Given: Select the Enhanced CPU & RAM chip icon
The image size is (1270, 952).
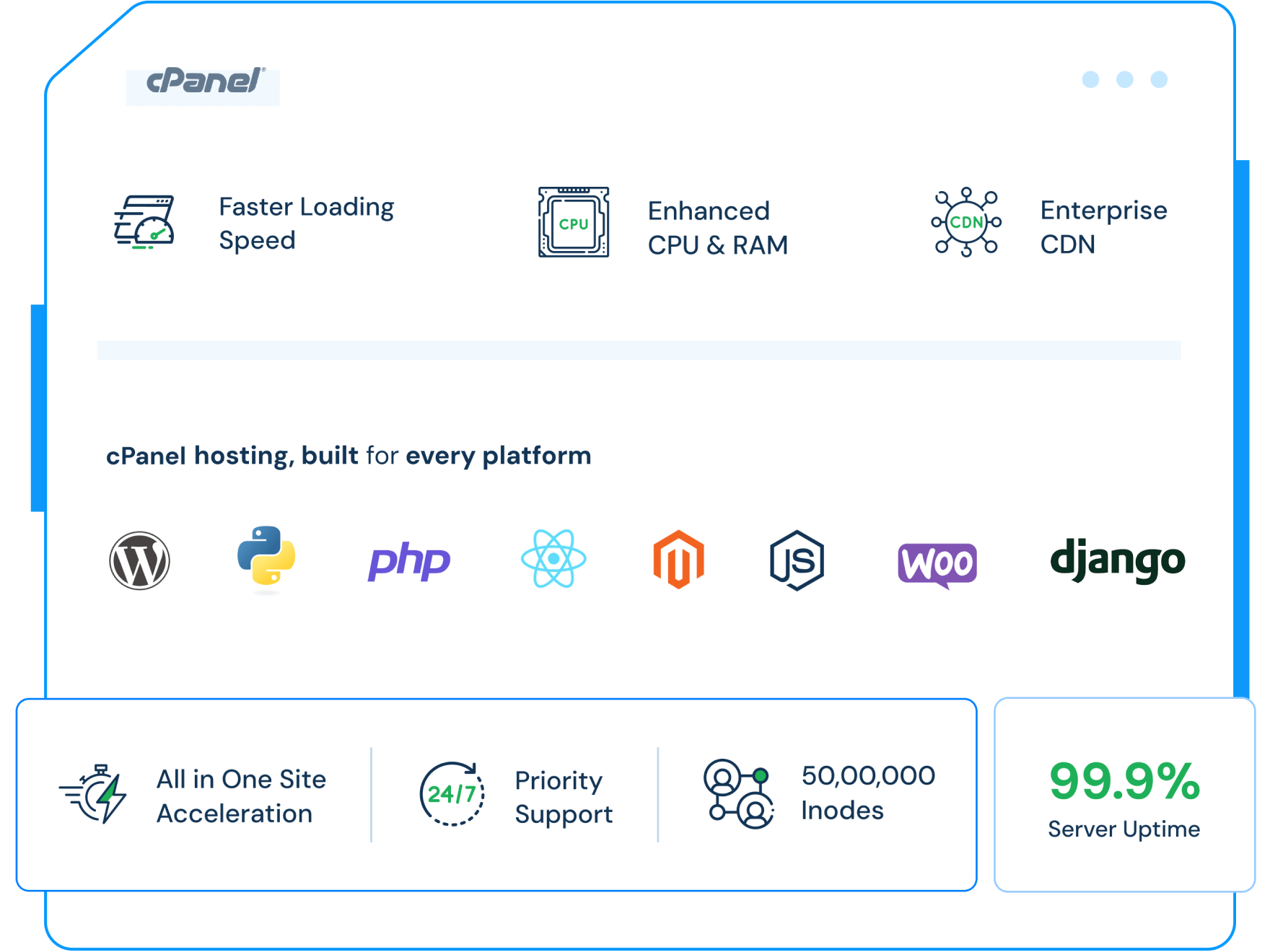Looking at the screenshot, I should (573, 224).
